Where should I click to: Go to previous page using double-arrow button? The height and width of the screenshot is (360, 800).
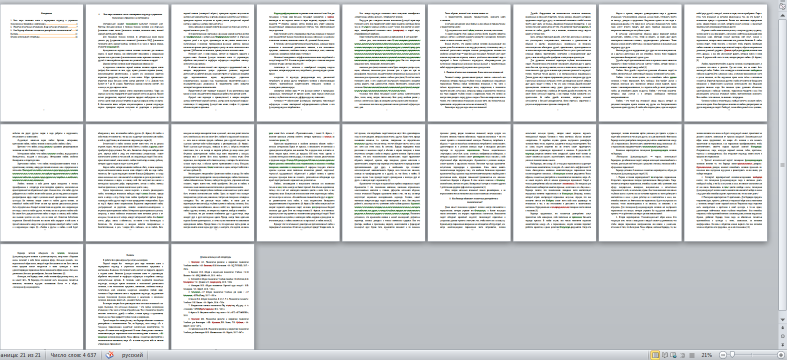(783, 328)
